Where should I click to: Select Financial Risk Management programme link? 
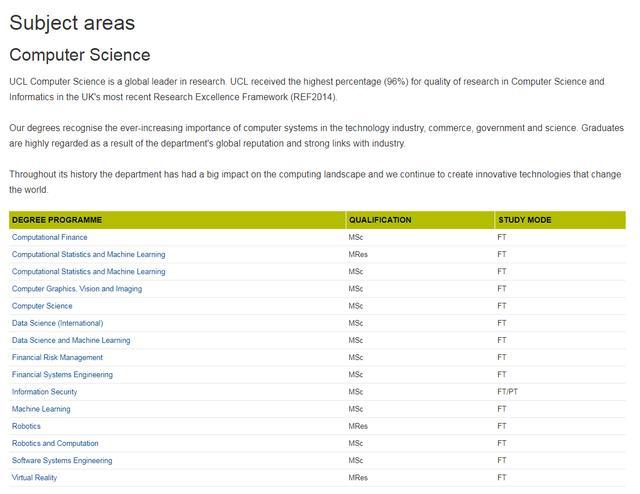pos(57,357)
